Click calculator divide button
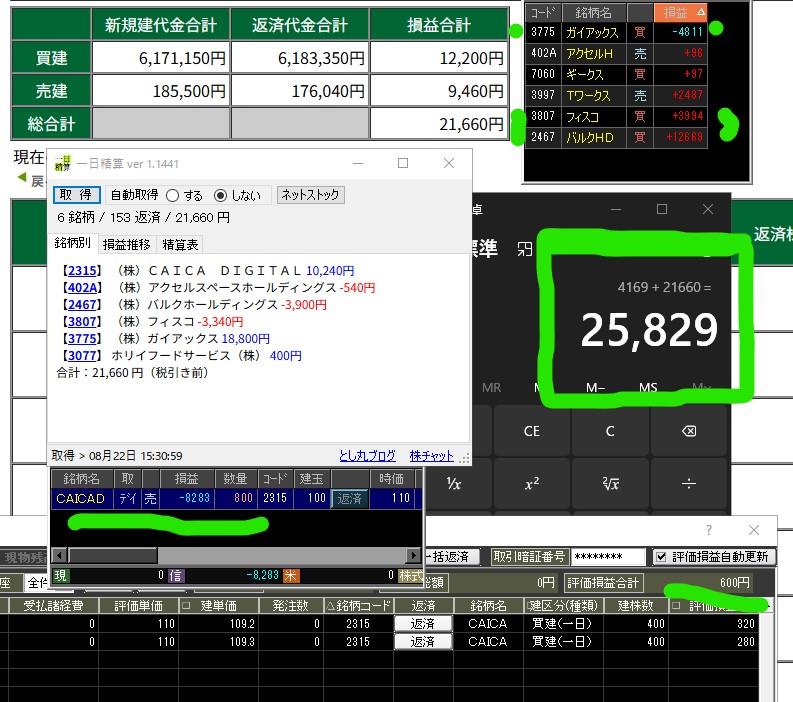 click(689, 484)
